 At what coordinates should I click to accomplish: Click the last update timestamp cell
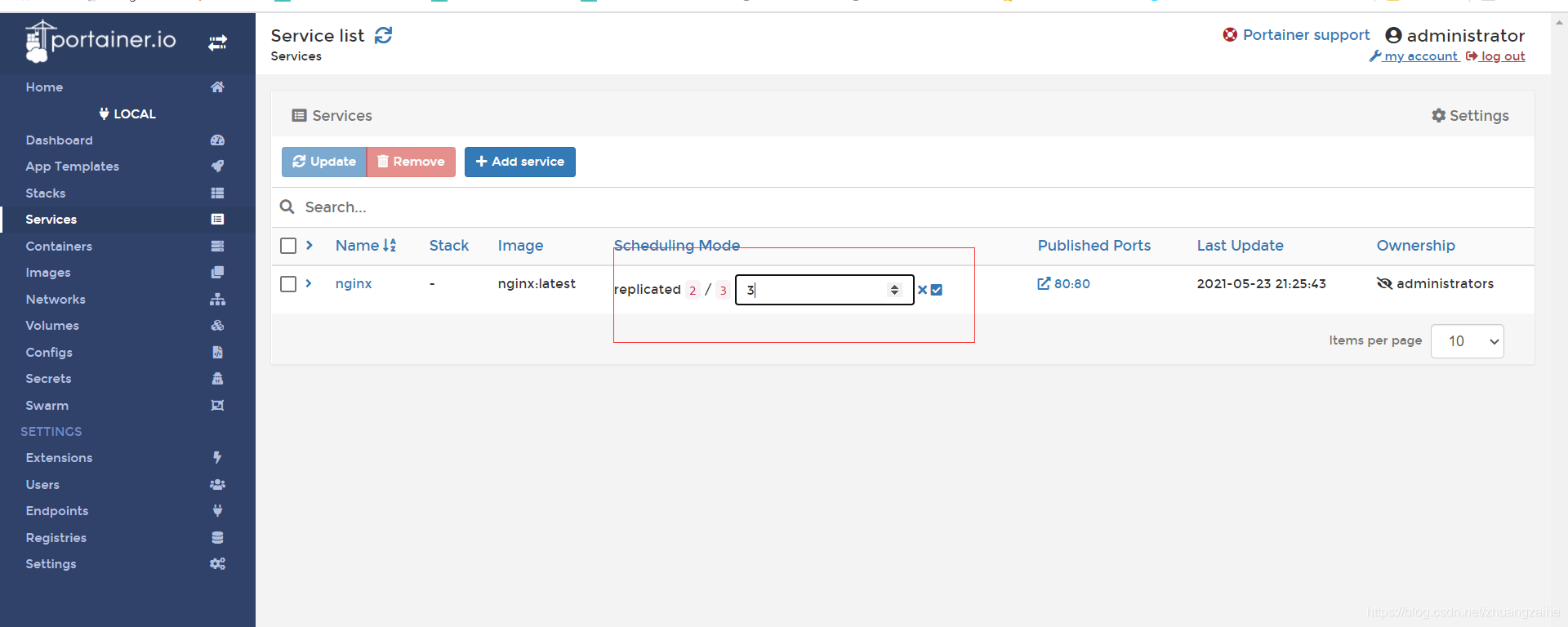click(1262, 283)
